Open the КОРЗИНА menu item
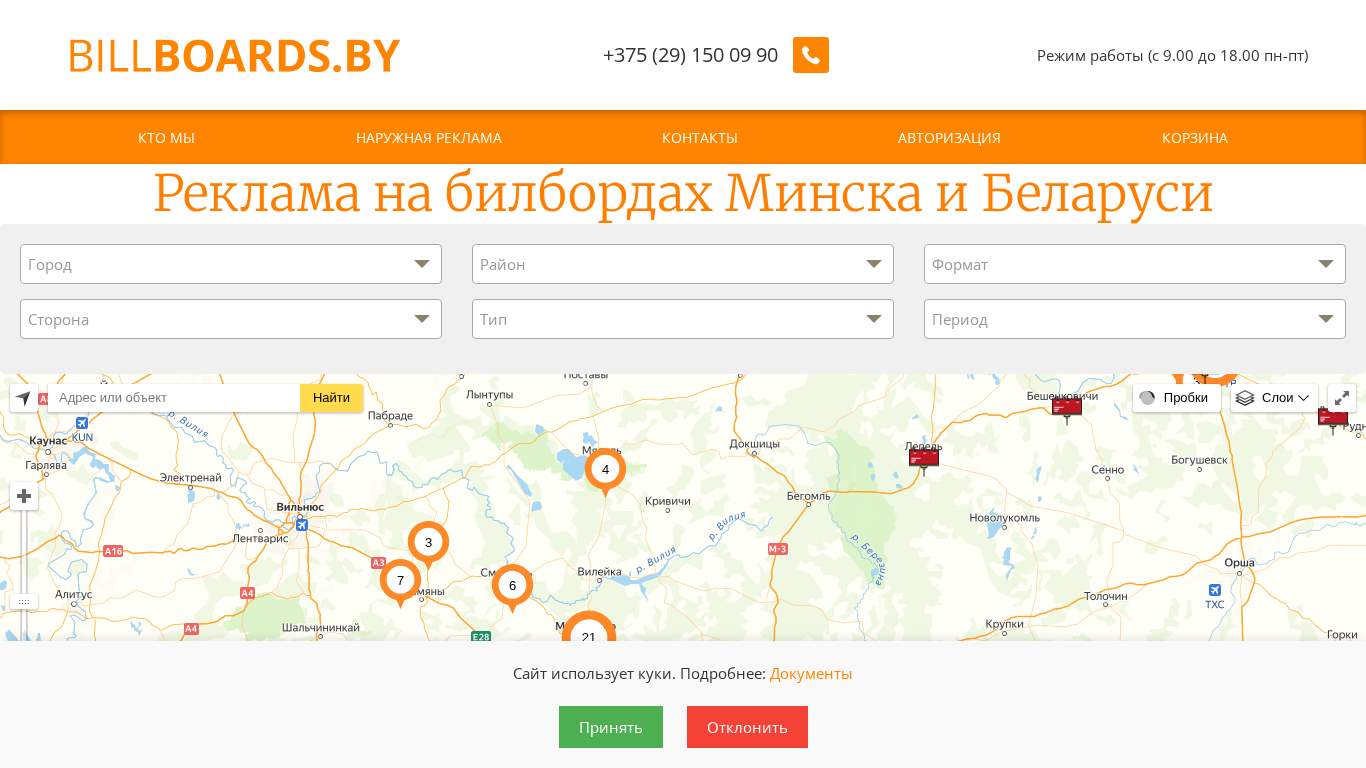 [1195, 138]
